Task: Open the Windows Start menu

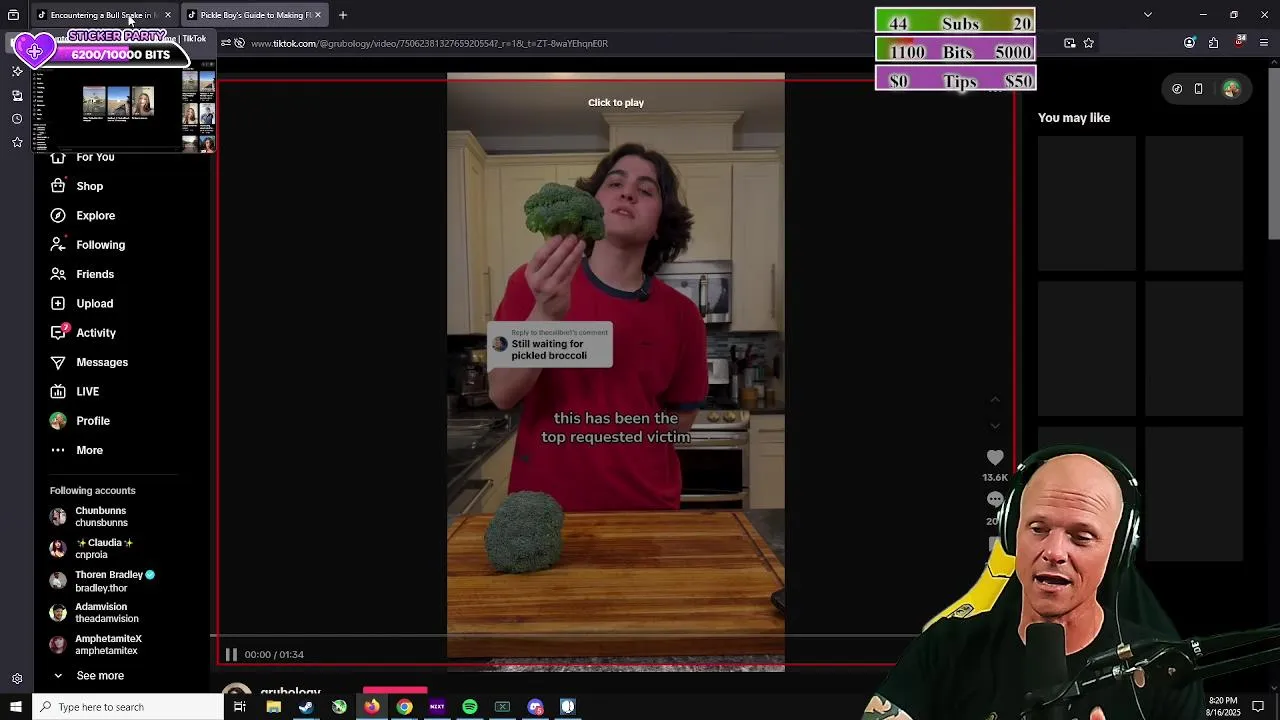Action: point(15,707)
